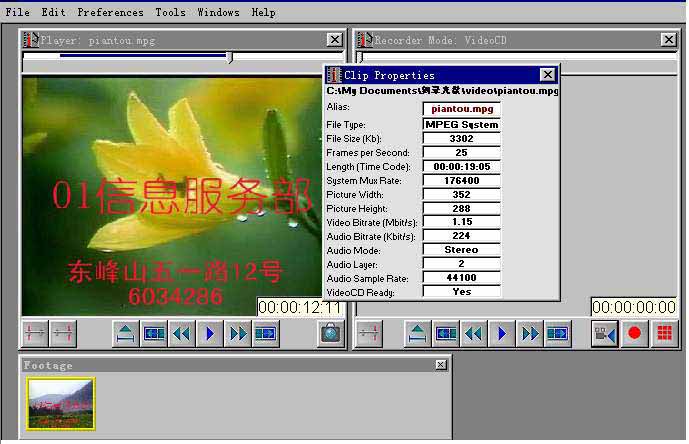Click the Player position slider handle

(x=230, y=57)
